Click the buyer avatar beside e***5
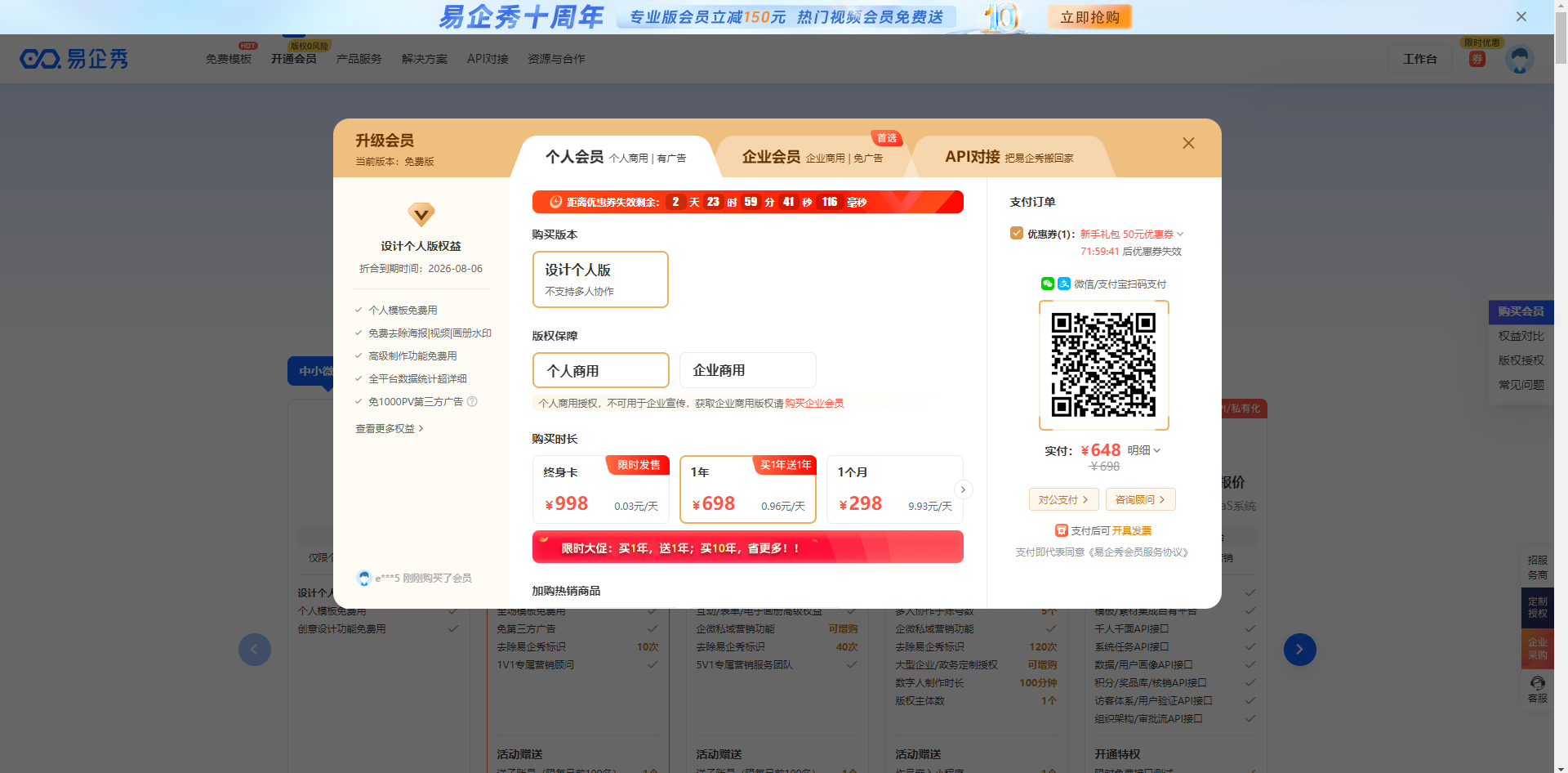 364,578
